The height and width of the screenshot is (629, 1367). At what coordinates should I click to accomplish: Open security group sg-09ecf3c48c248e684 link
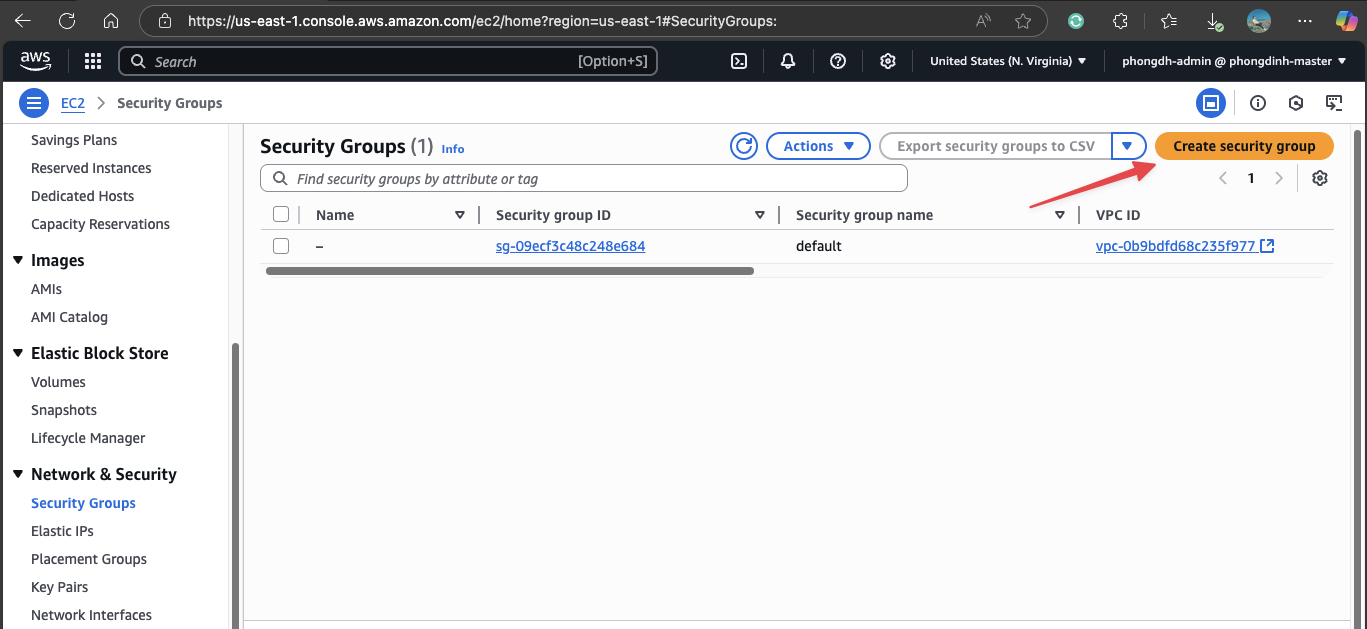(x=570, y=246)
